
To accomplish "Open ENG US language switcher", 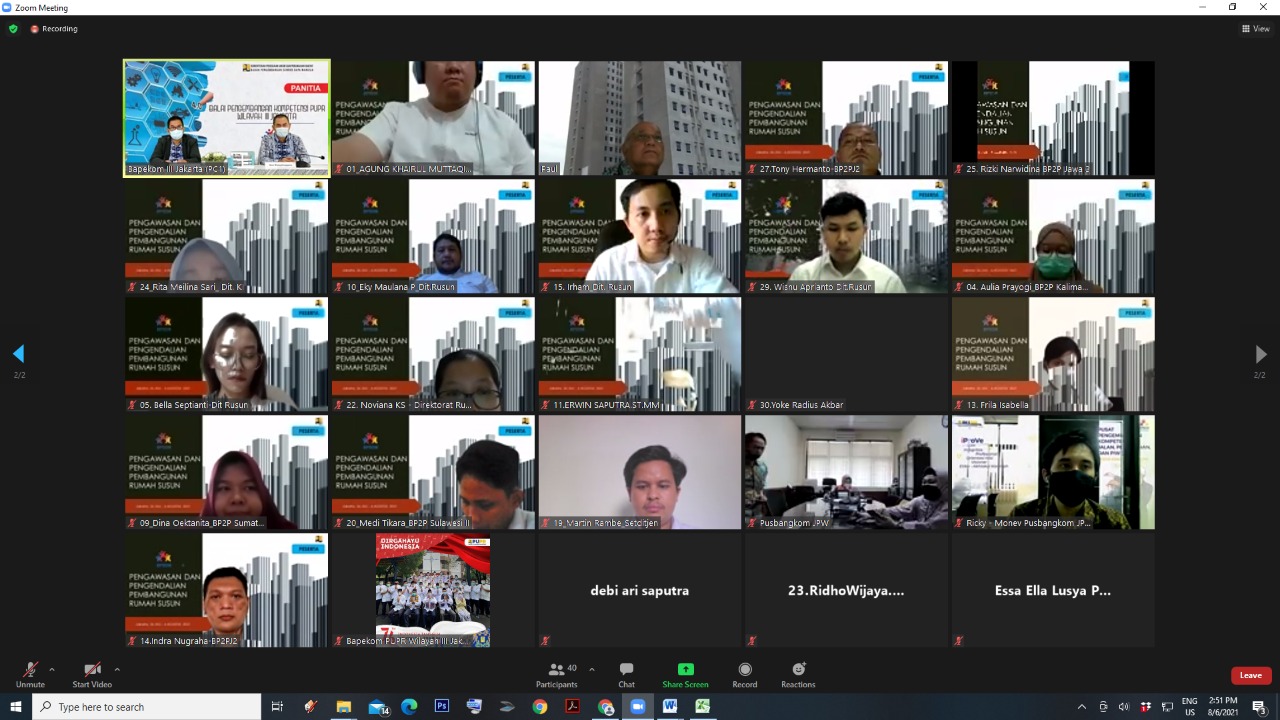I will [x=1190, y=707].
